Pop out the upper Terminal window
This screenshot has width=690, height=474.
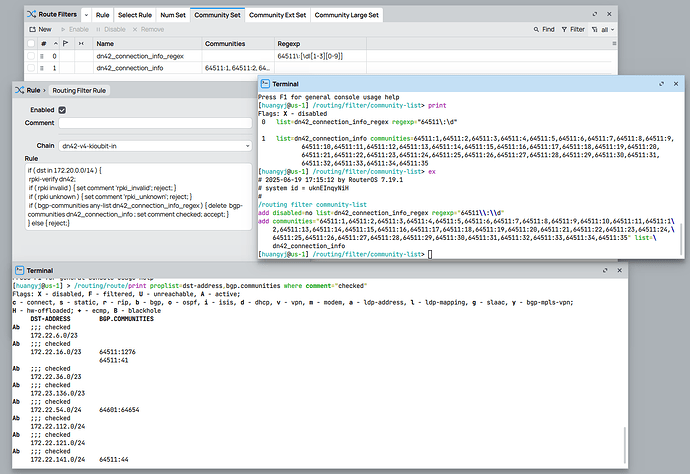click(x=661, y=84)
